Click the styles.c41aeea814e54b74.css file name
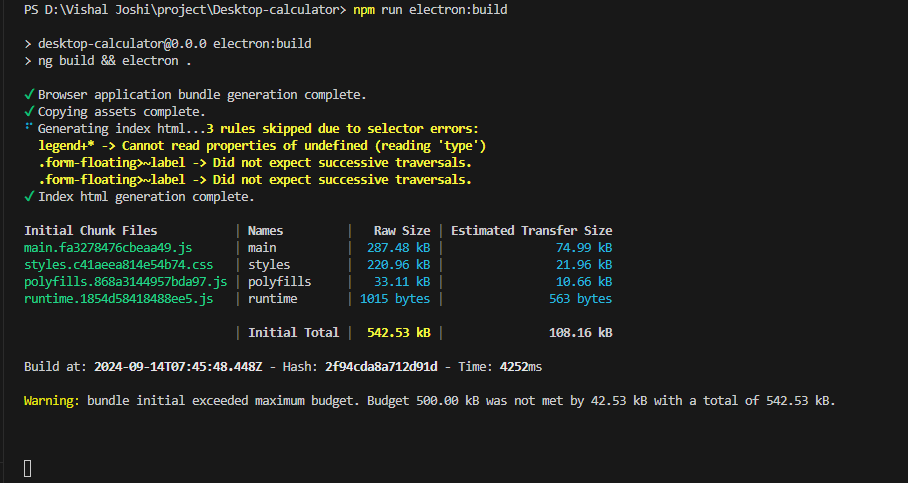Screen dimensions: 908x483 (x=118, y=265)
